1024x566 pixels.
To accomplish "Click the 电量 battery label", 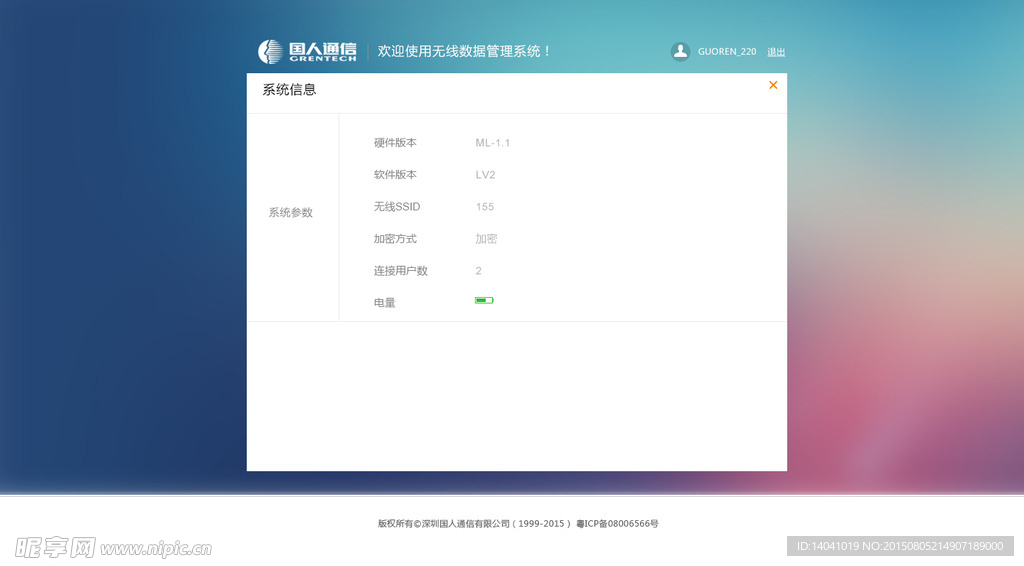I will pos(385,303).
